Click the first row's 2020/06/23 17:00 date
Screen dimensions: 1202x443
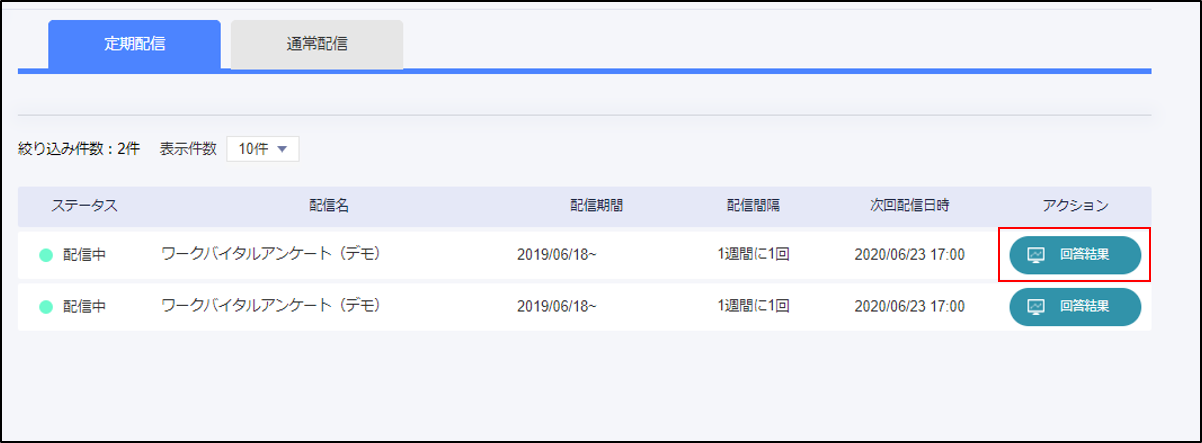click(909, 255)
